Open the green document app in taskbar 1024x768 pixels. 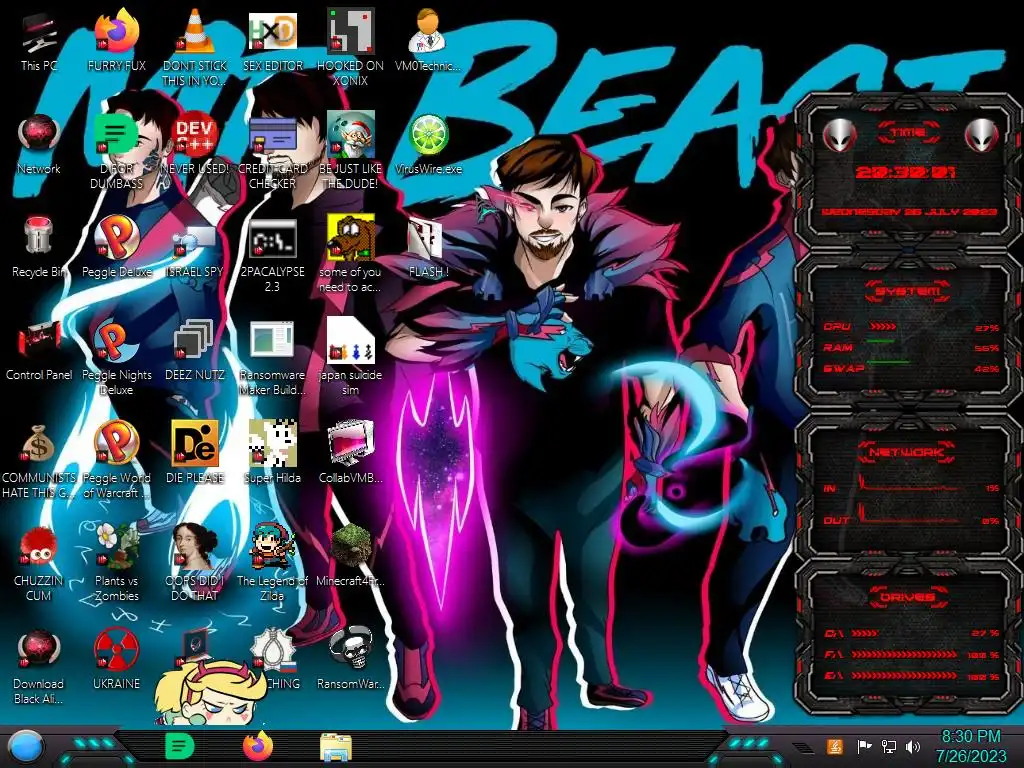179,746
